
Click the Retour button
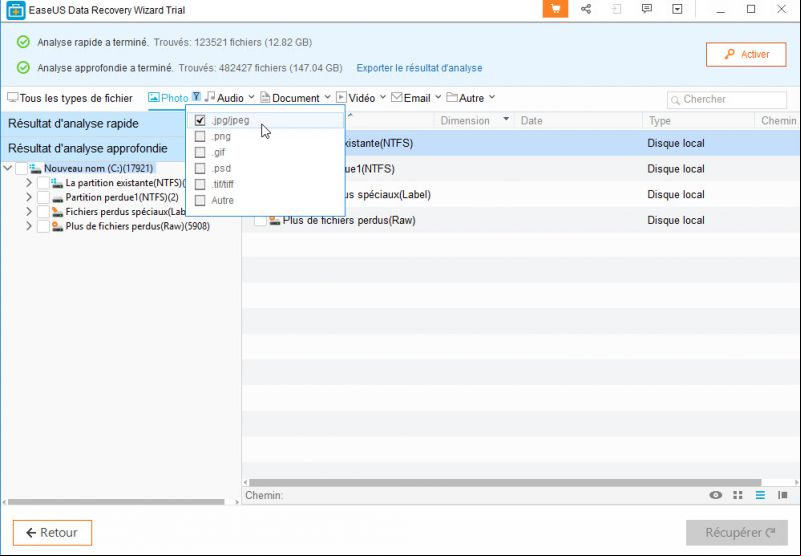click(52, 532)
